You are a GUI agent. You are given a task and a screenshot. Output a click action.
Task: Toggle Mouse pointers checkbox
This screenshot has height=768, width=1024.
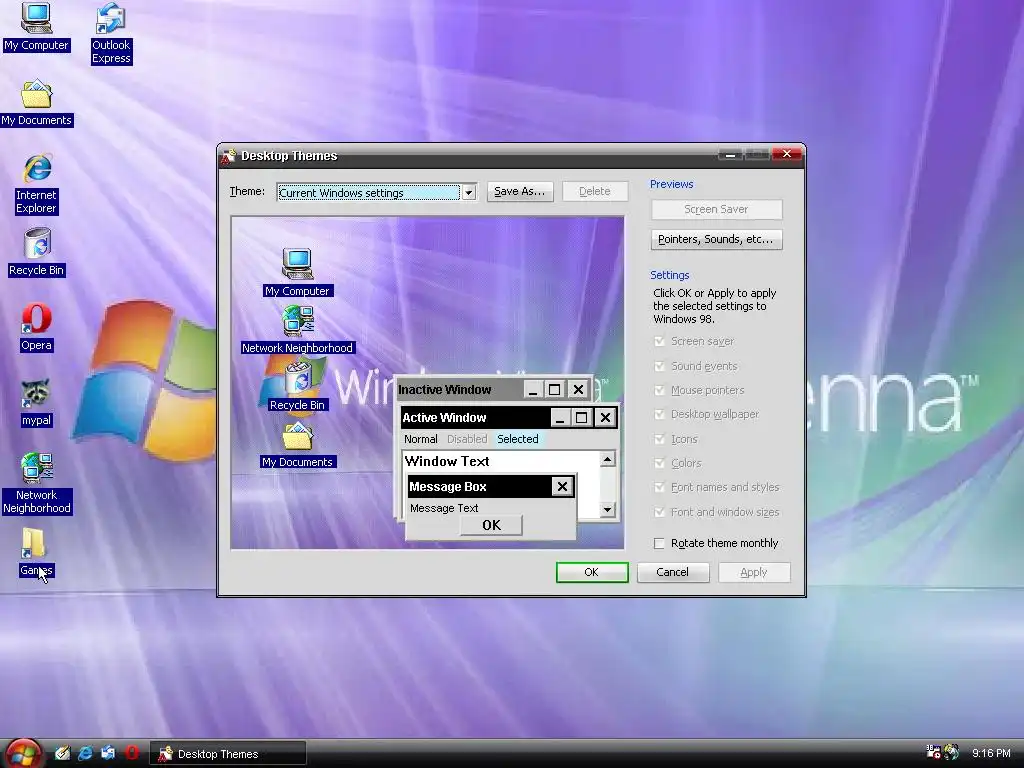tap(659, 390)
